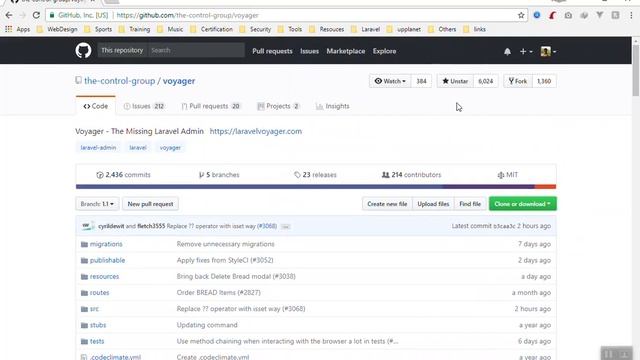Open the Pull requests repository tab

coord(211,106)
